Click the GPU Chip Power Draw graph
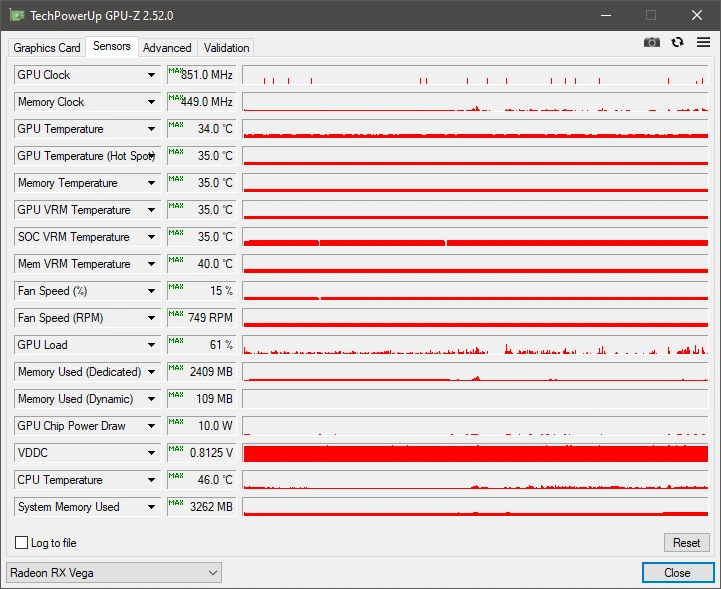Image resolution: width=721 pixels, height=589 pixels. pos(475,426)
